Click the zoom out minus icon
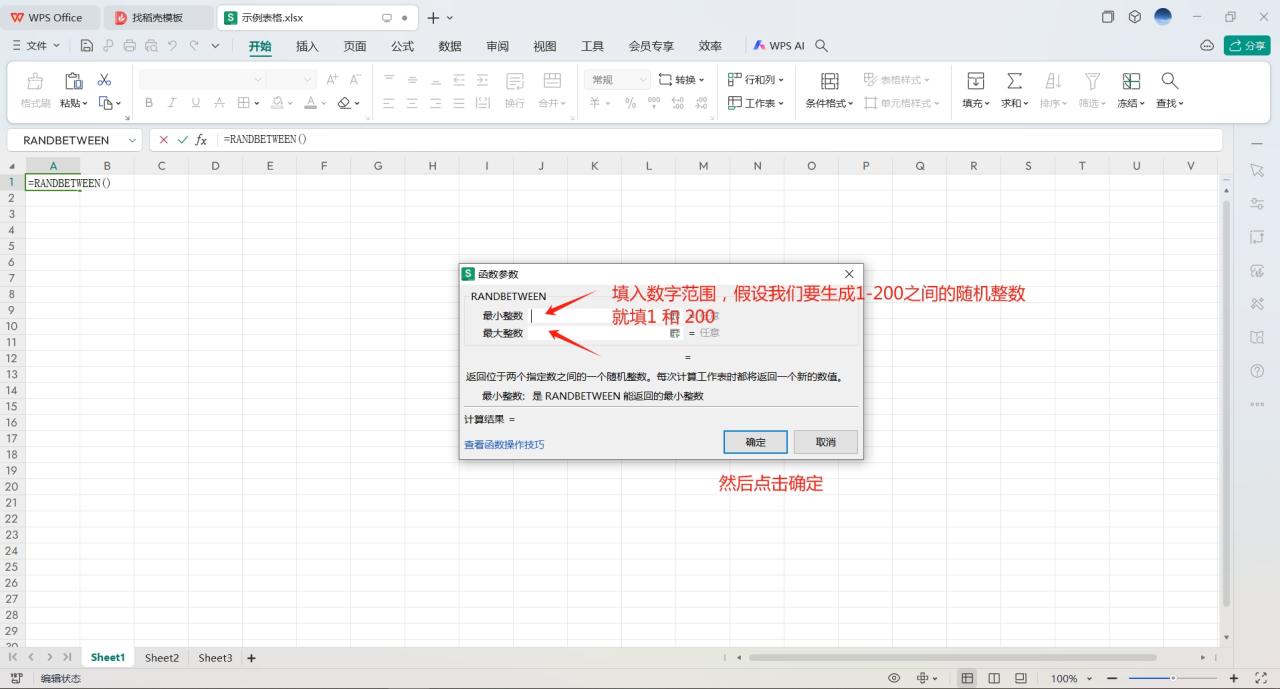1280x689 pixels. [x=1112, y=678]
